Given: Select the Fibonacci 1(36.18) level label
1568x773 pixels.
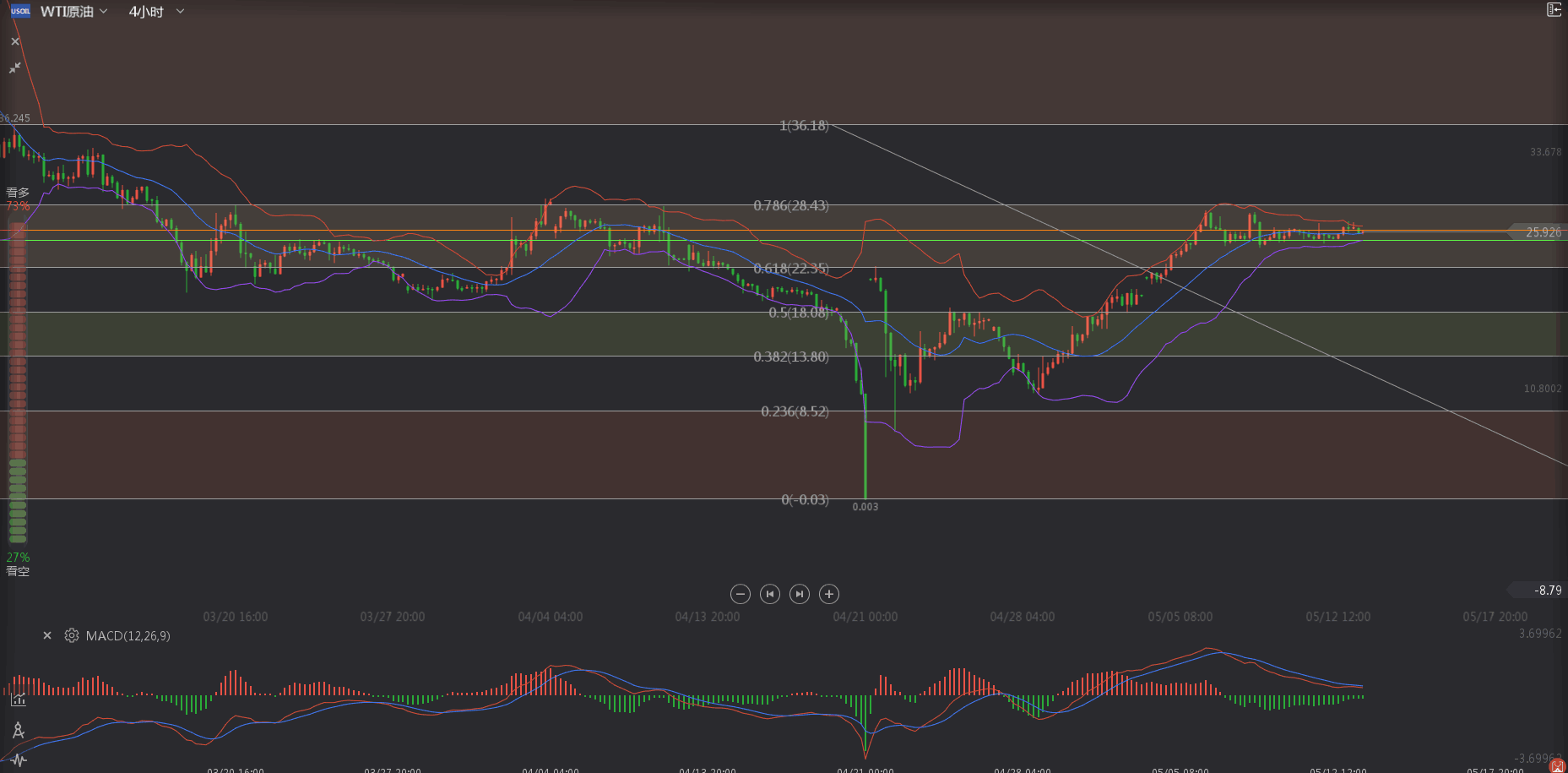Looking at the screenshot, I should click(x=804, y=126).
